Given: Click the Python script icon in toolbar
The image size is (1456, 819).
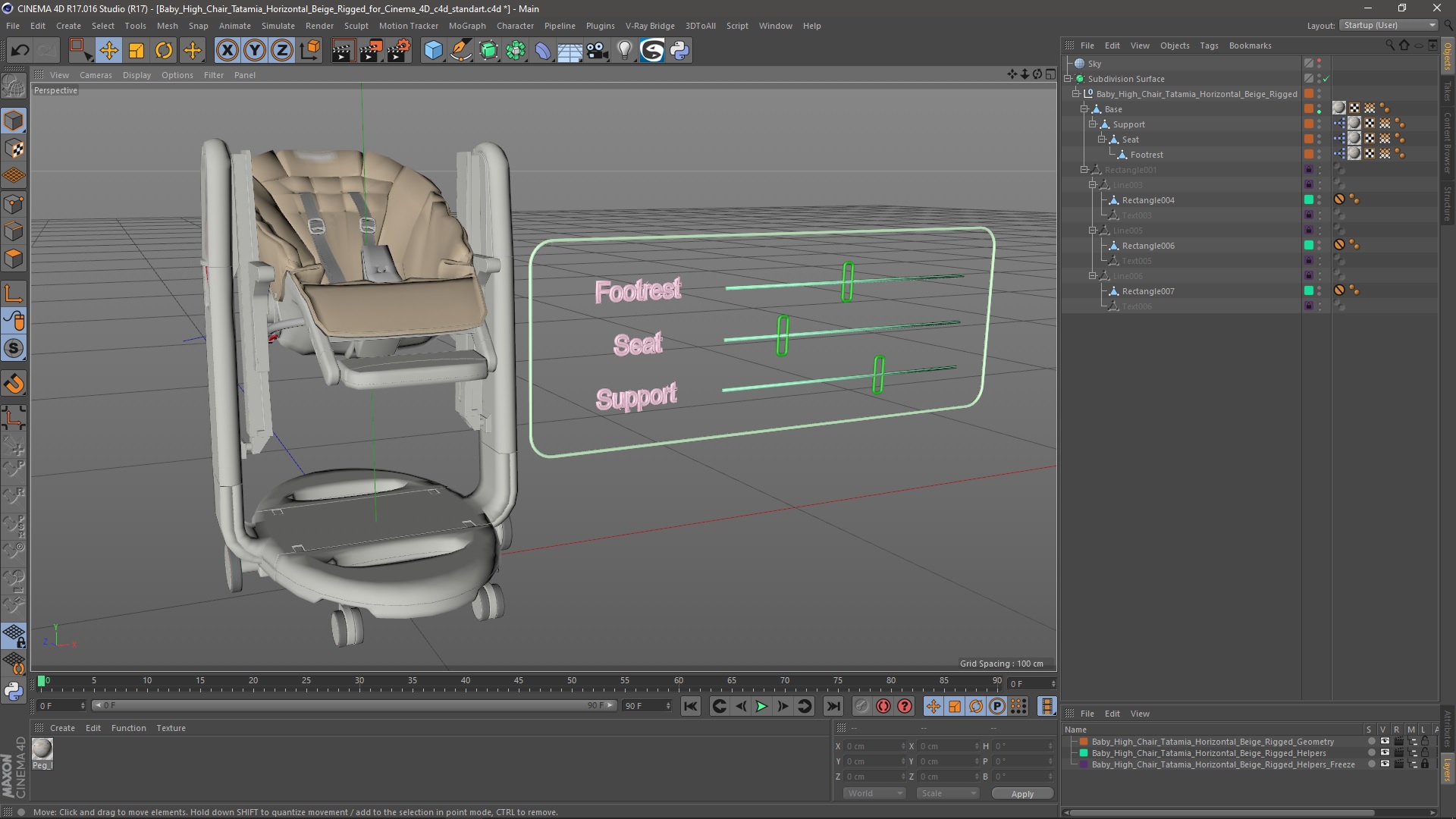Looking at the screenshot, I should [x=679, y=51].
